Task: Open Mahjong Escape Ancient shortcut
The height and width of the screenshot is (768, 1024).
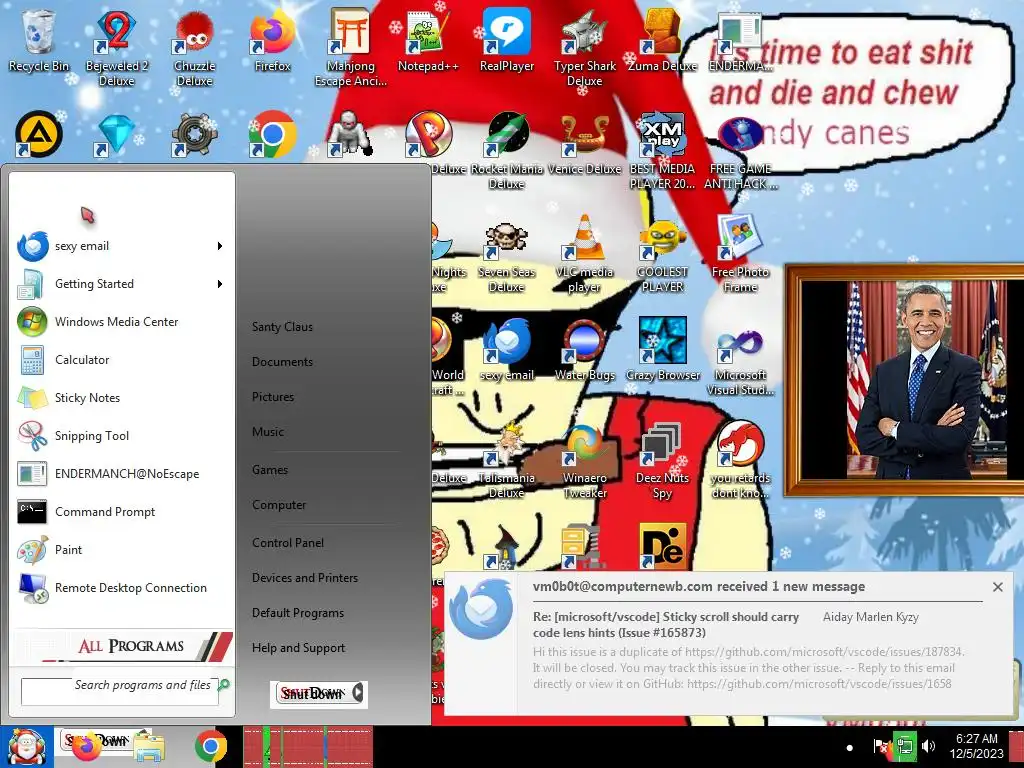Action: (x=351, y=47)
